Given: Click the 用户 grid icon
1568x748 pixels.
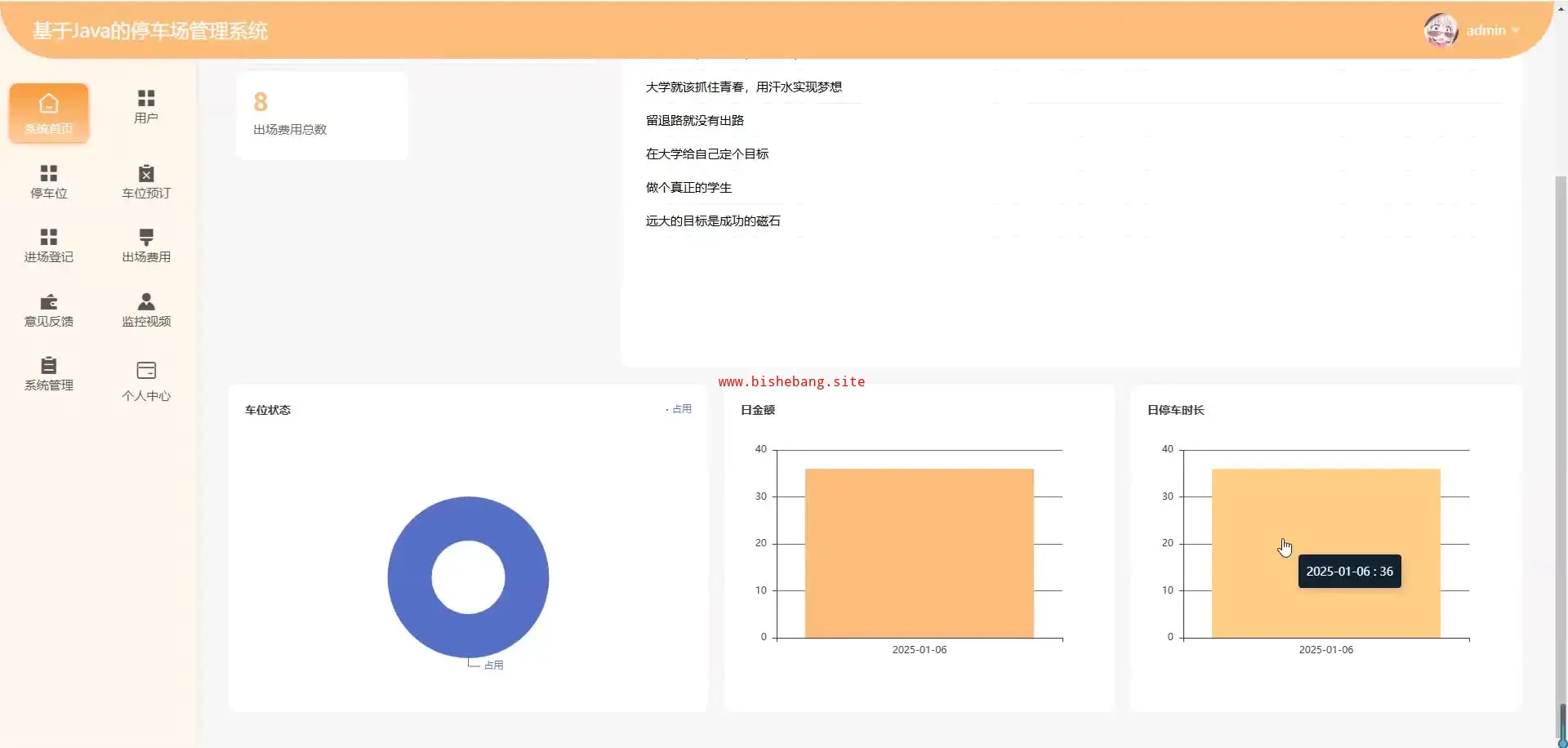Looking at the screenshot, I should (146, 98).
